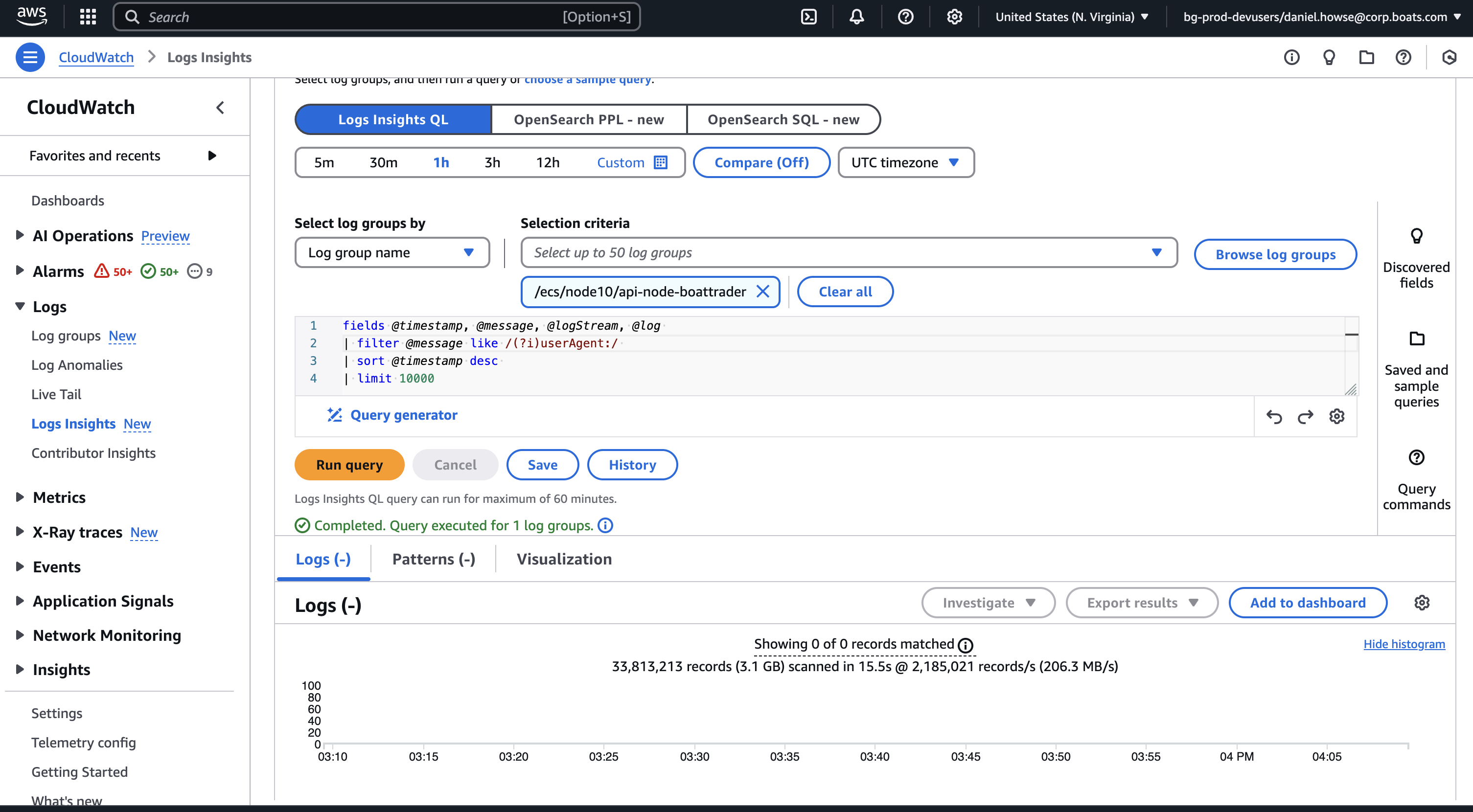The width and height of the screenshot is (1473, 812).
Task: Open the AWS region selector
Action: click(x=1072, y=17)
